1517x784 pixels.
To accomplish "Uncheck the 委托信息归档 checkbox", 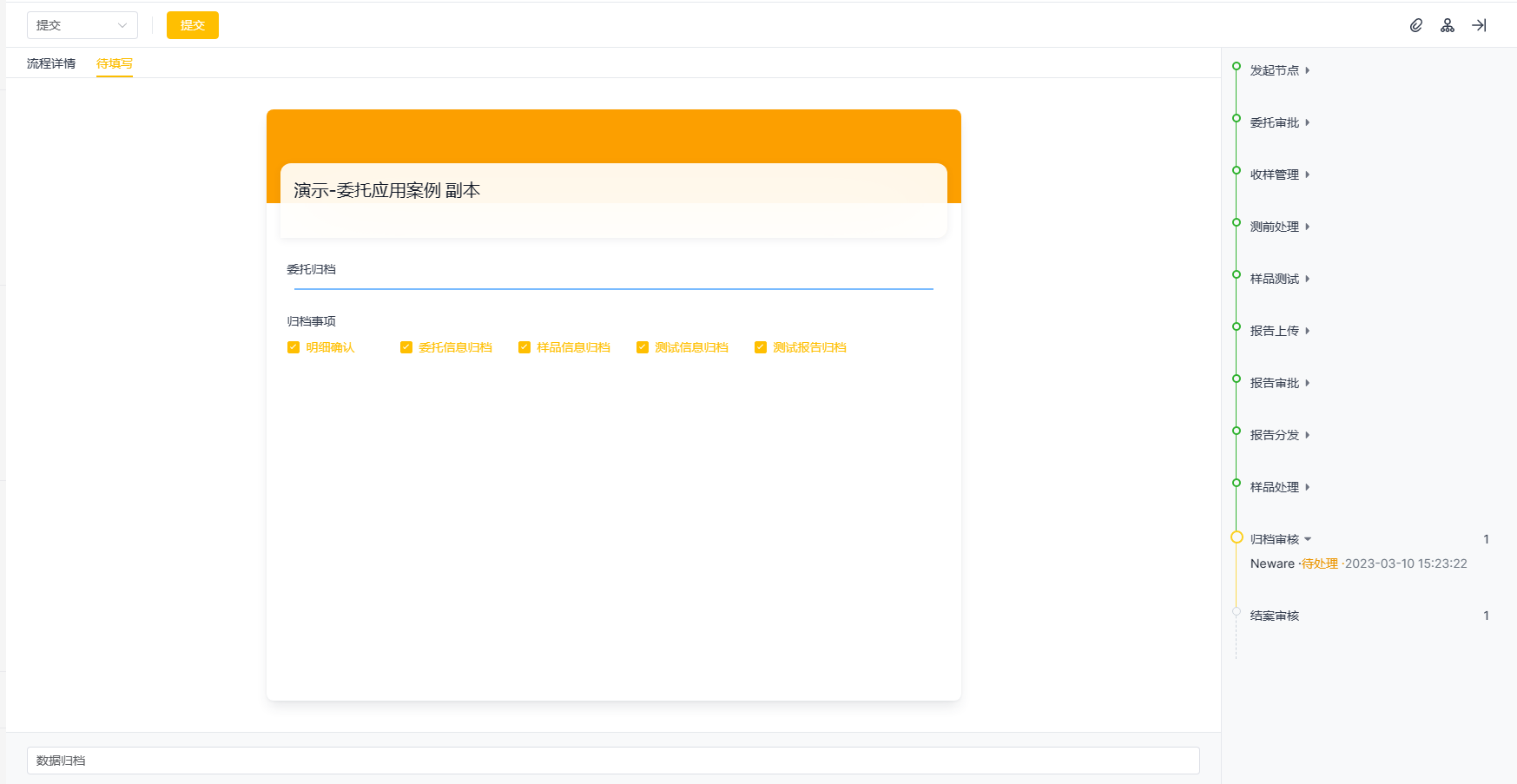I will 406,347.
